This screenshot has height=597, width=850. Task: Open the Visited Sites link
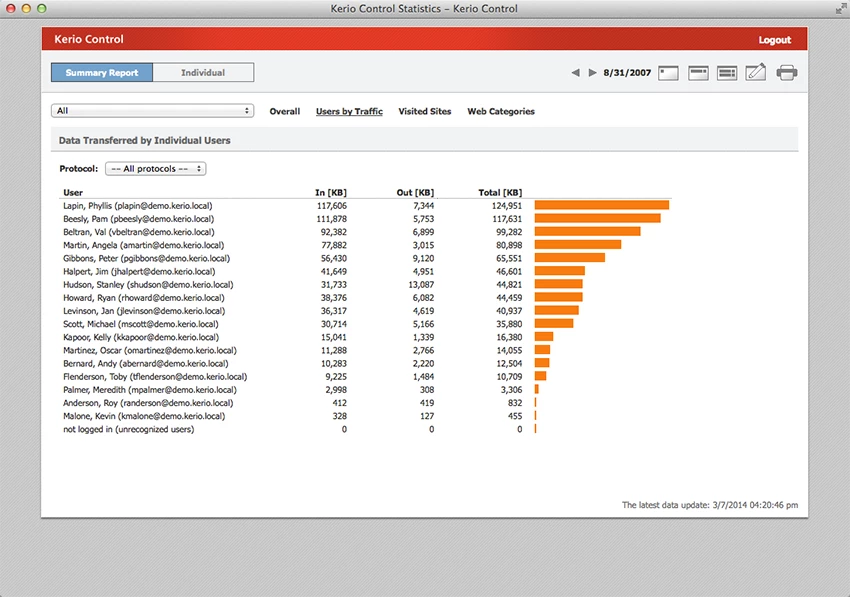click(x=424, y=112)
